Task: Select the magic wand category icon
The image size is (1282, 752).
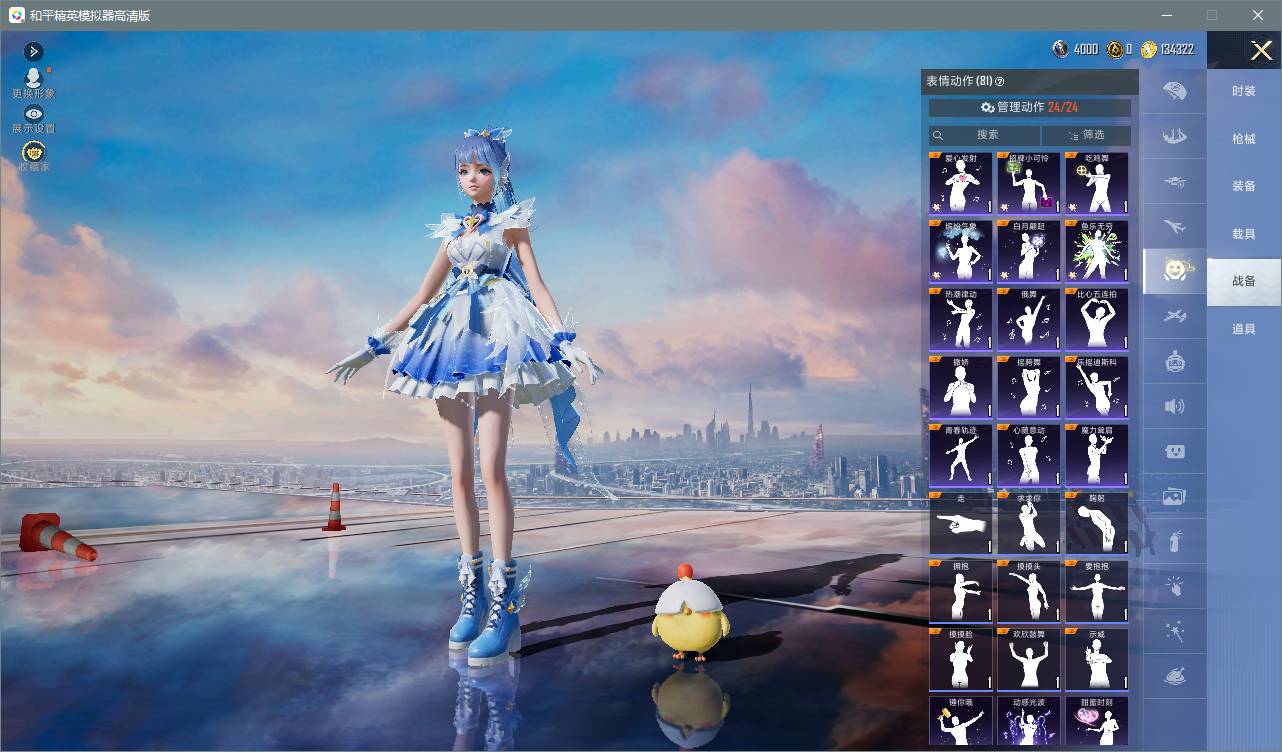Action: (x=1175, y=631)
